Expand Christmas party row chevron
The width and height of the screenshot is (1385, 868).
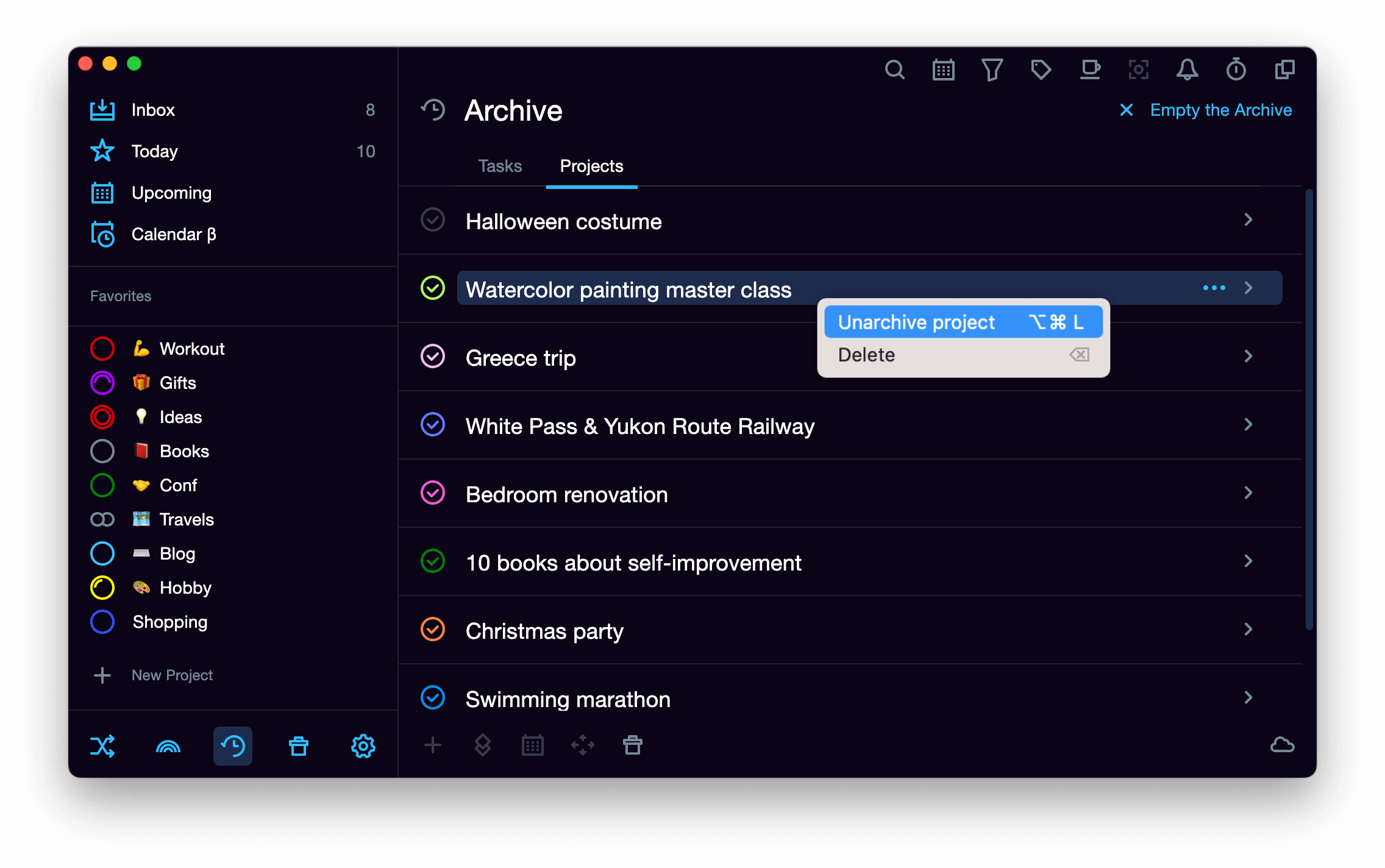[x=1248, y=629]
